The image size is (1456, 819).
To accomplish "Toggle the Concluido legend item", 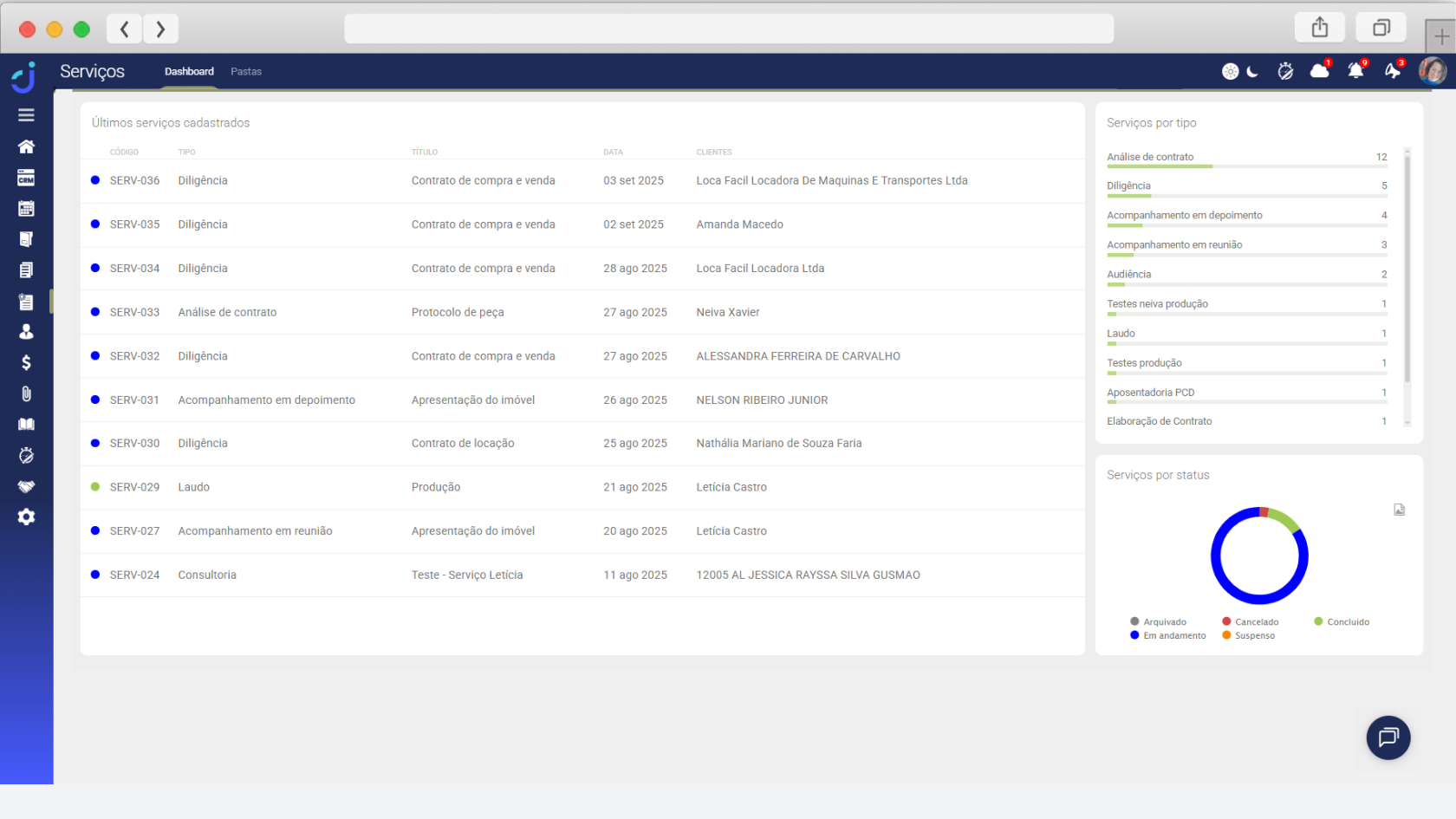I will pyautogui.click(x=1342, y=621).
